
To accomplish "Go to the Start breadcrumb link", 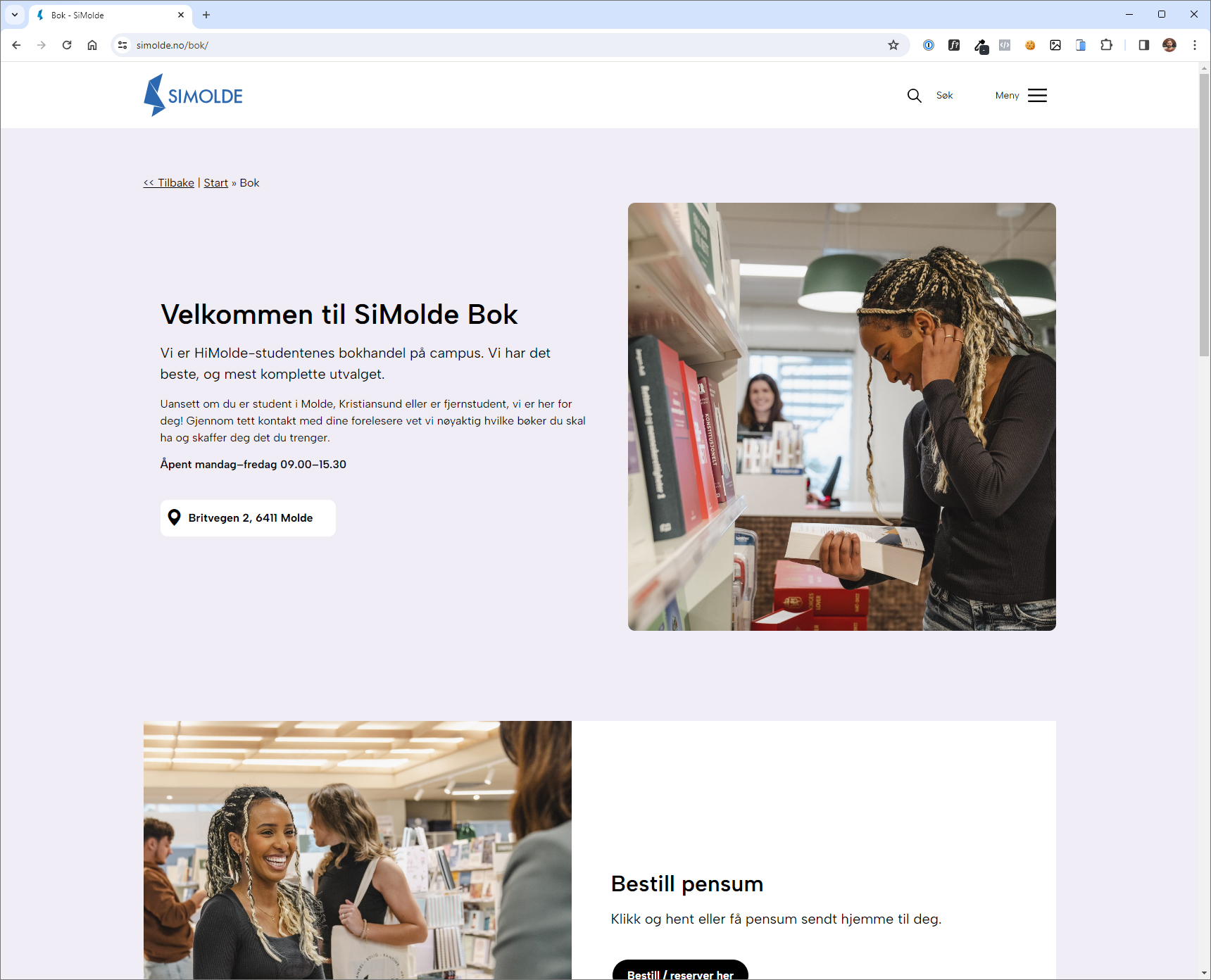I will tap(216, 183).
